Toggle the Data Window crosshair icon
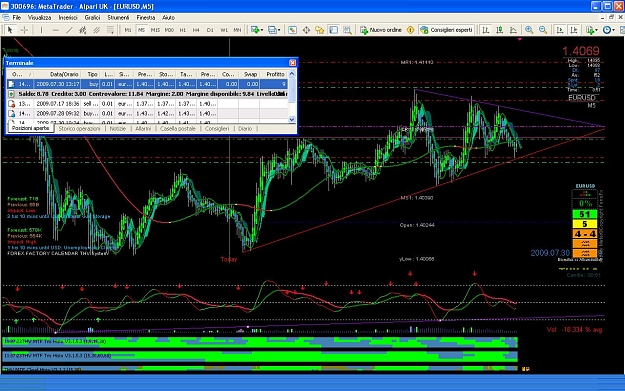This screenshot has height=391, width=625. (x=306, y=30)
